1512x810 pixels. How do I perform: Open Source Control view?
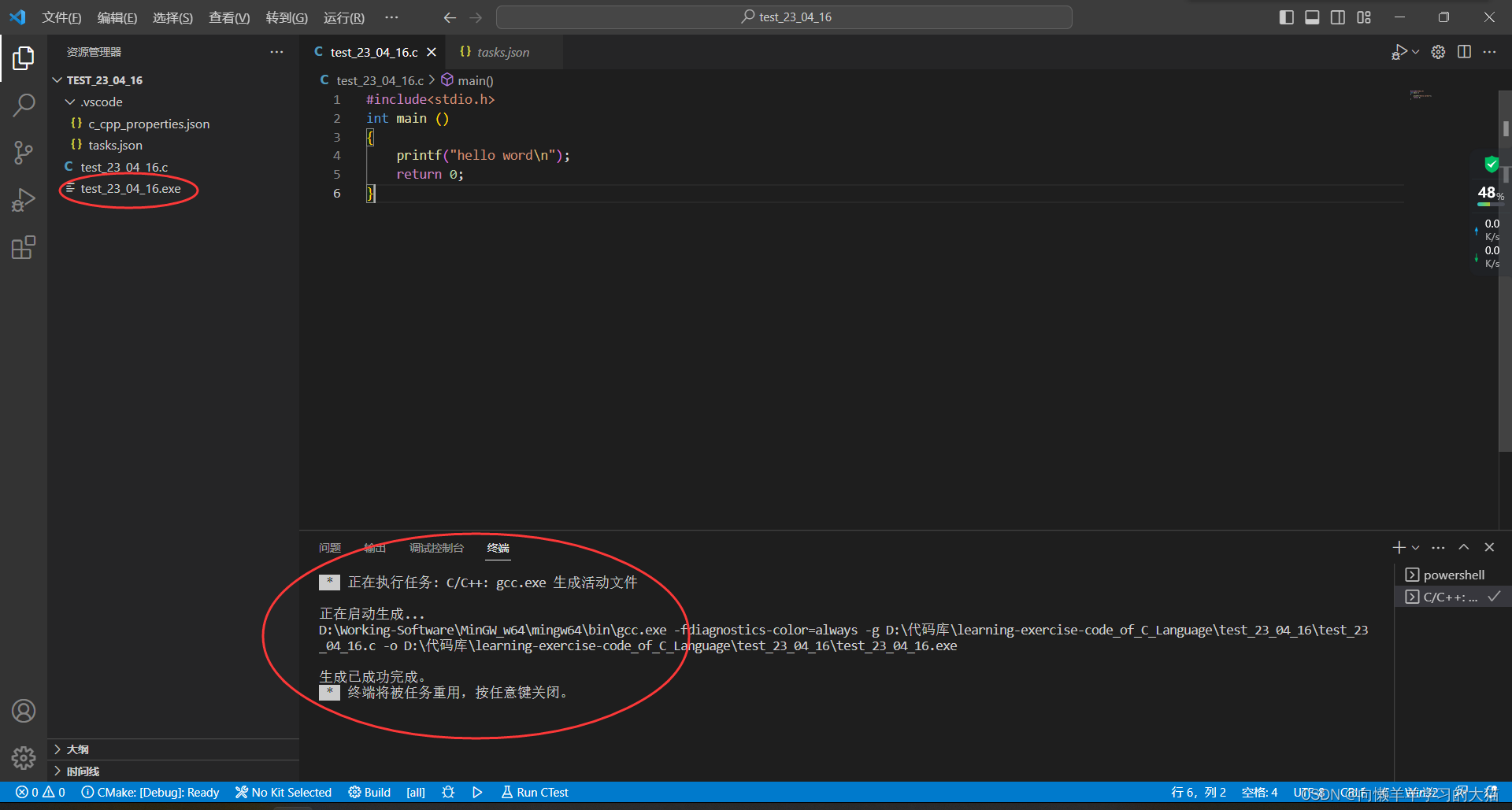click(x=24, y=153)
